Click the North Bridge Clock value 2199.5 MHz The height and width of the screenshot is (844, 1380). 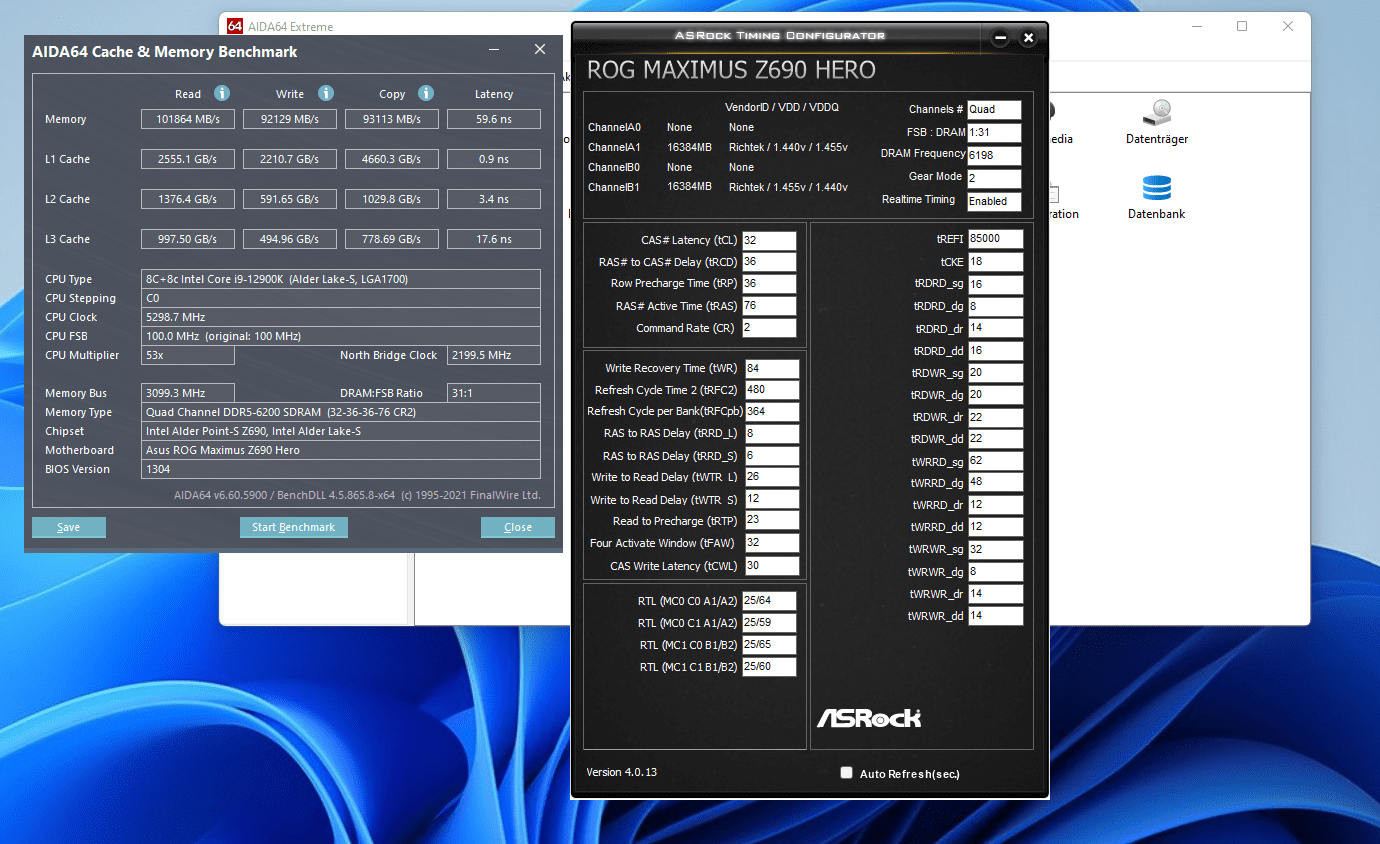click(x=494, y=355)
